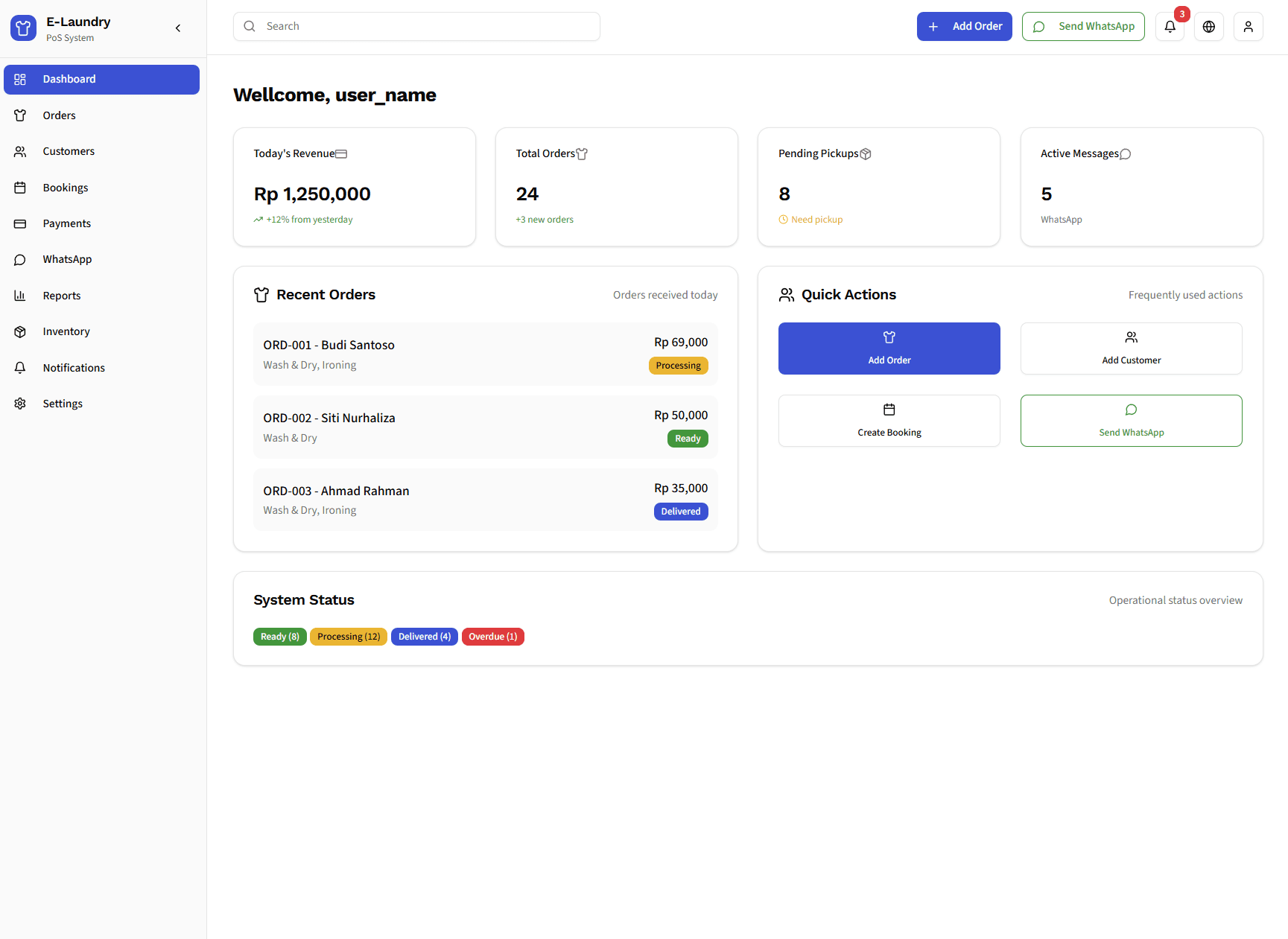Click the Bookings calendar icon in sidebar
Viewport: 1288px width, 939px height.
(x=20, y=188)
